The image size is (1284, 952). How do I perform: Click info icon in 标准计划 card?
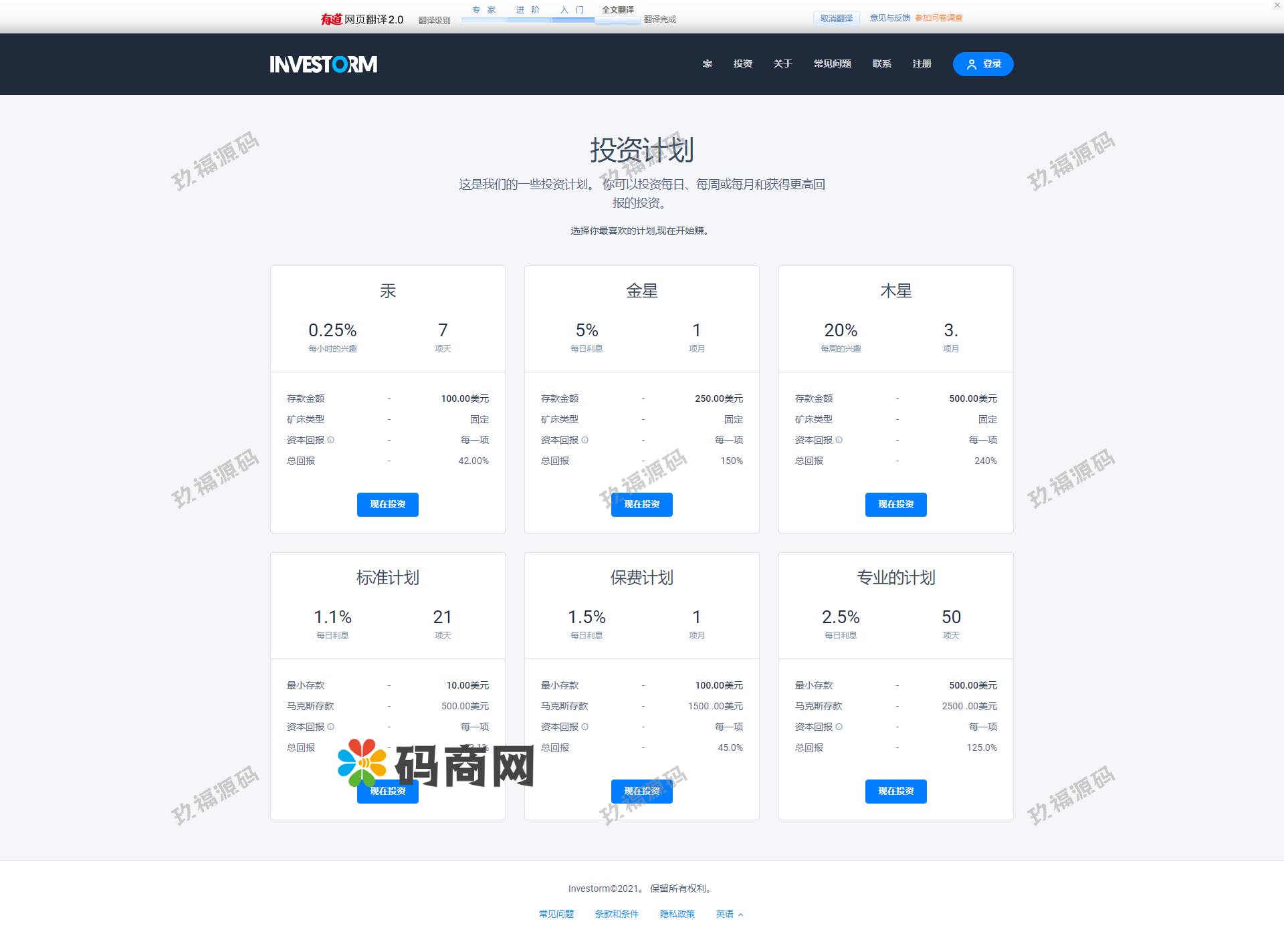tap(331, 727)
